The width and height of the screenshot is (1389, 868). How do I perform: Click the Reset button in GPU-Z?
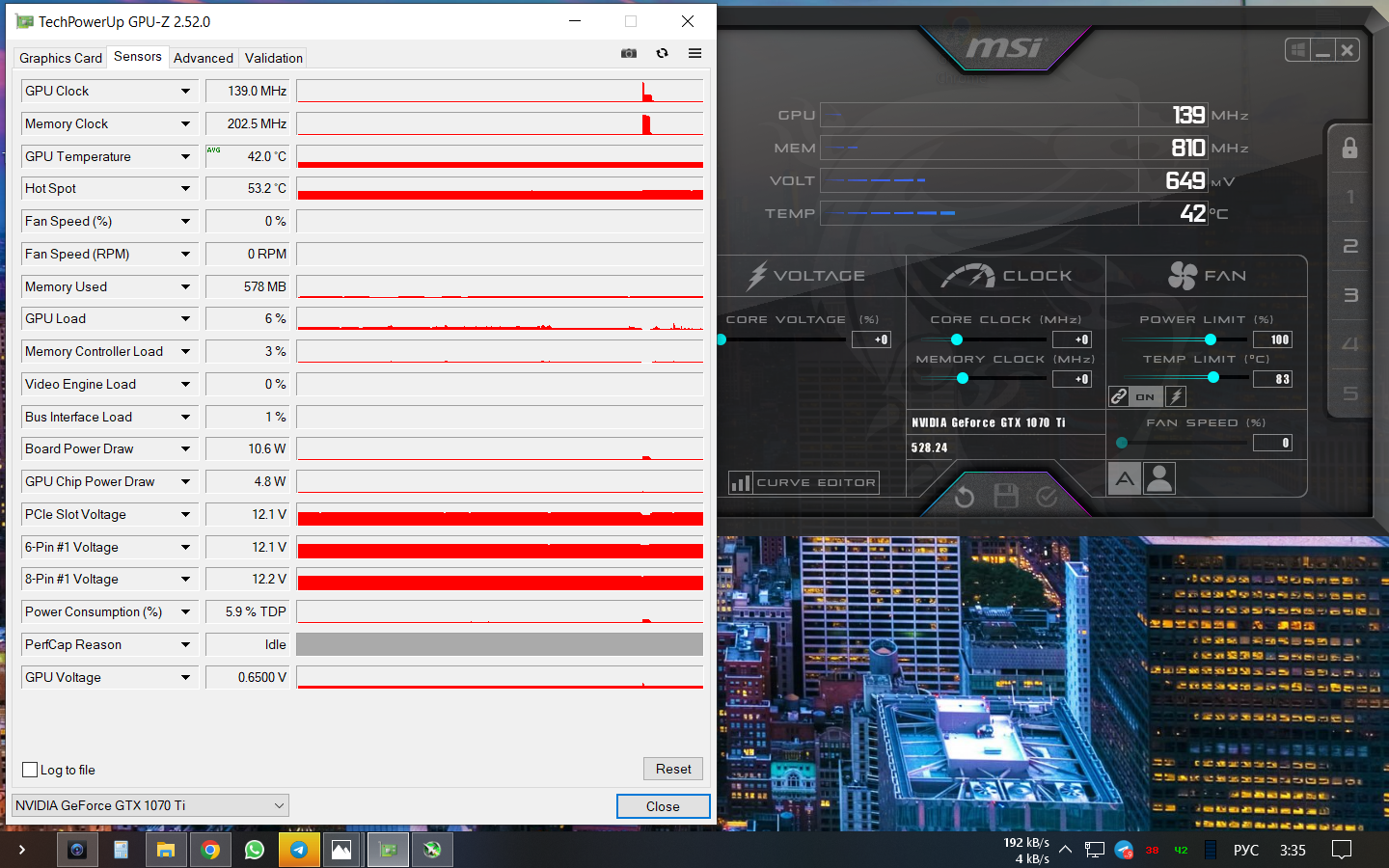(x=673, y=769)
